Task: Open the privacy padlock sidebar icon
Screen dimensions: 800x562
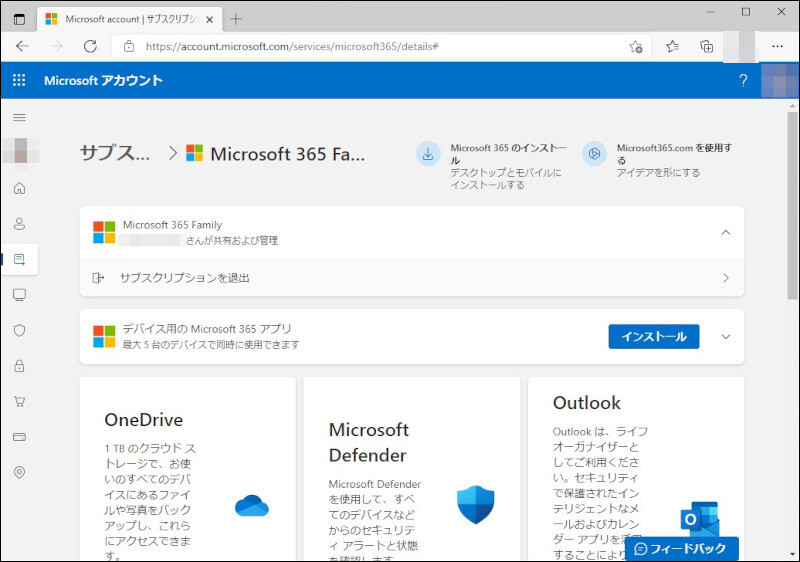Action: tap(19, 366)
